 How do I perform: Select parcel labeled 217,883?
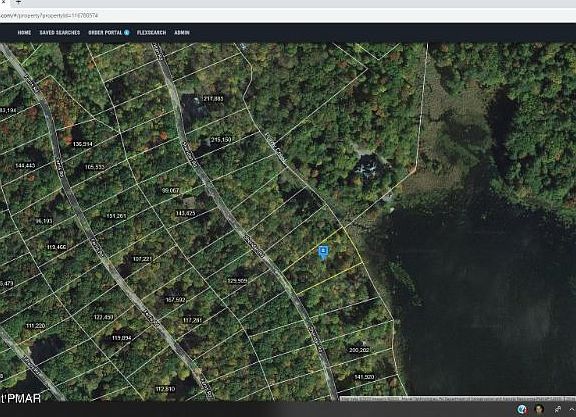pyautogui.click(x=213, y=99)
